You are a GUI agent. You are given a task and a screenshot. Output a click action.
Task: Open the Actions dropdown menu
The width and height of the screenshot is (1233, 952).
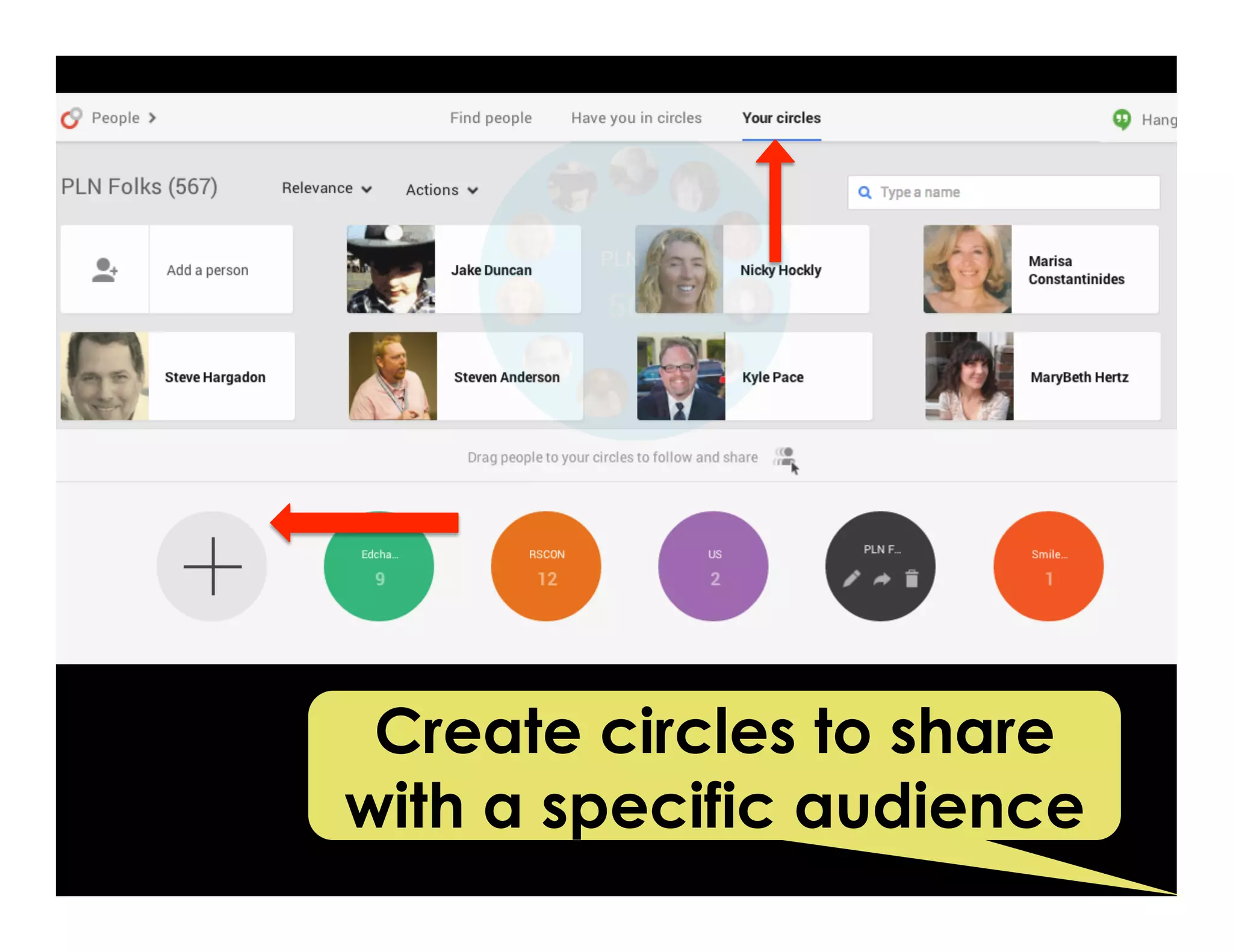coord(442,190)
